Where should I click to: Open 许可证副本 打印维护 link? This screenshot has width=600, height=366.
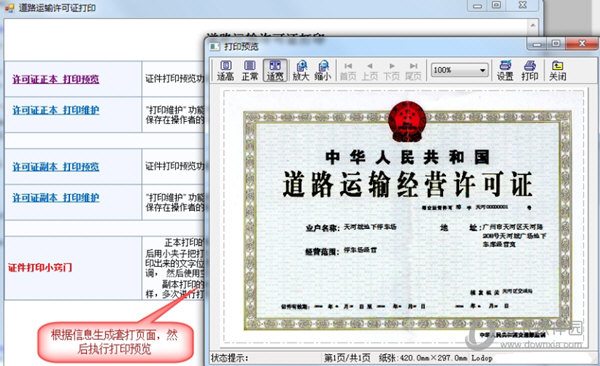[x=56, y=198]
